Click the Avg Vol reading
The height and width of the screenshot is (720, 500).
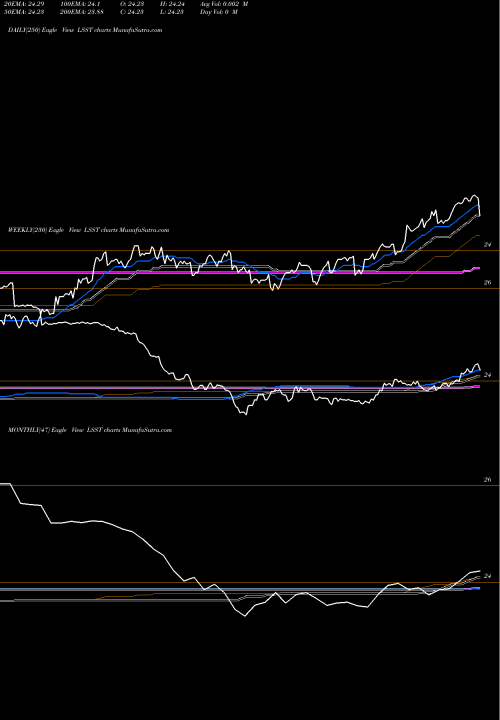click(x=224, y=4)
